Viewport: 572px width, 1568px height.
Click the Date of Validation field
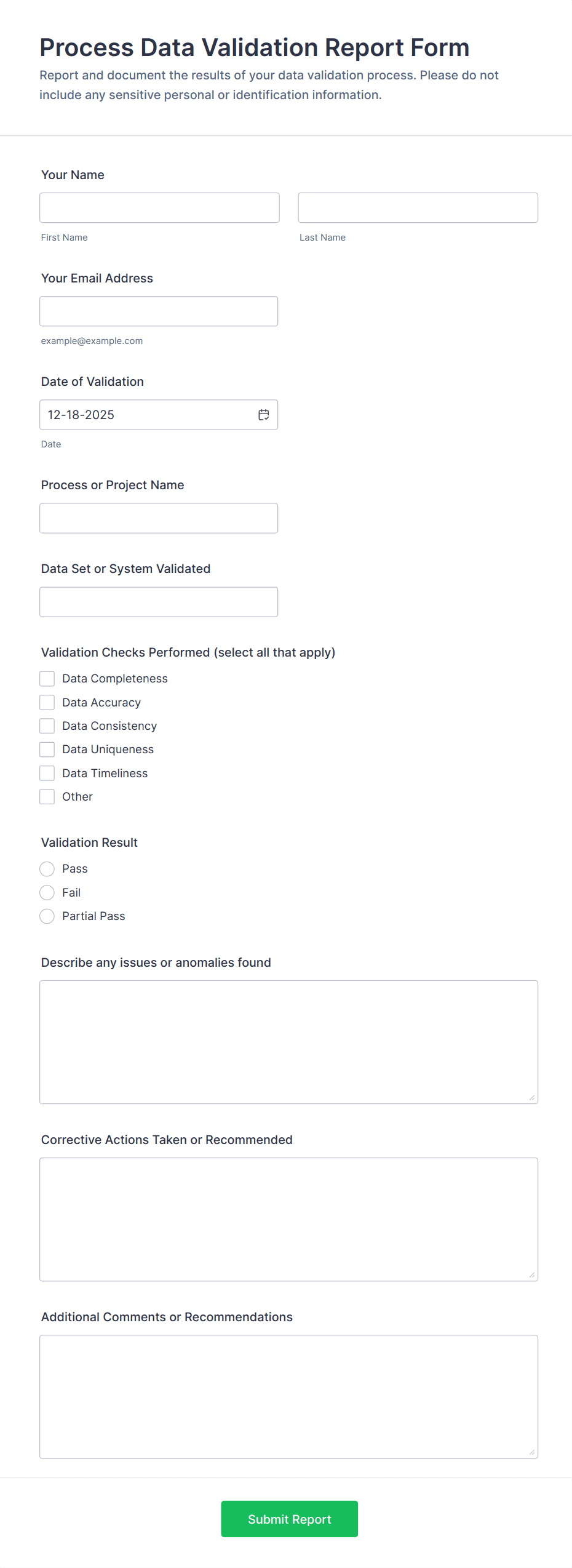(148, 414)
